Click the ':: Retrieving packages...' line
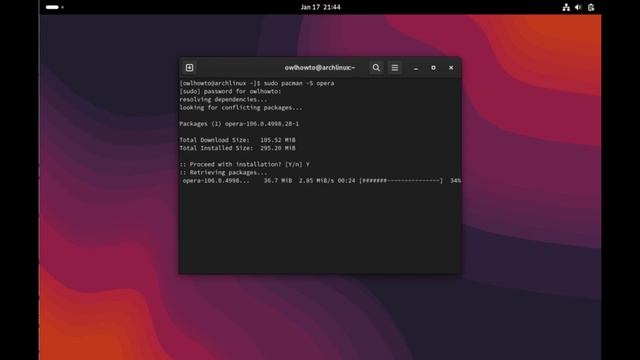Image resolution: width=640 pixels, height=360 pixels. (x=223, y=173)
